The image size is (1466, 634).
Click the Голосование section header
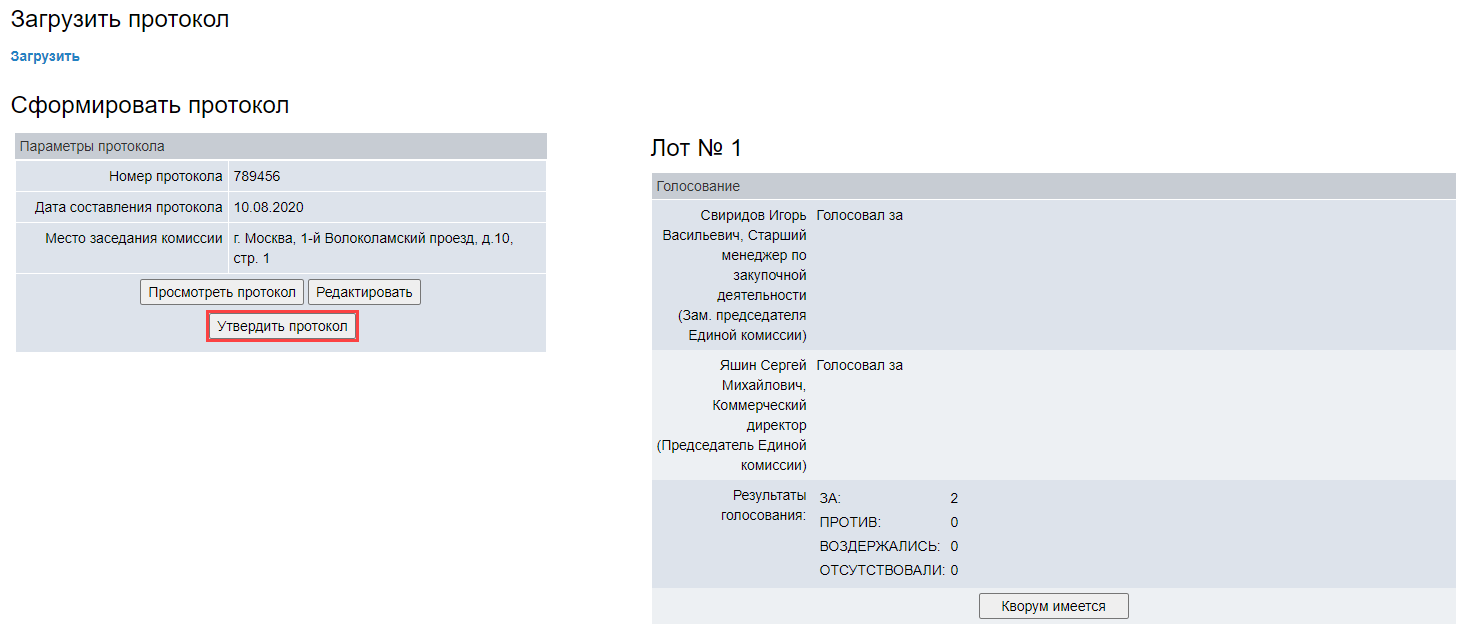click(698, 186)
